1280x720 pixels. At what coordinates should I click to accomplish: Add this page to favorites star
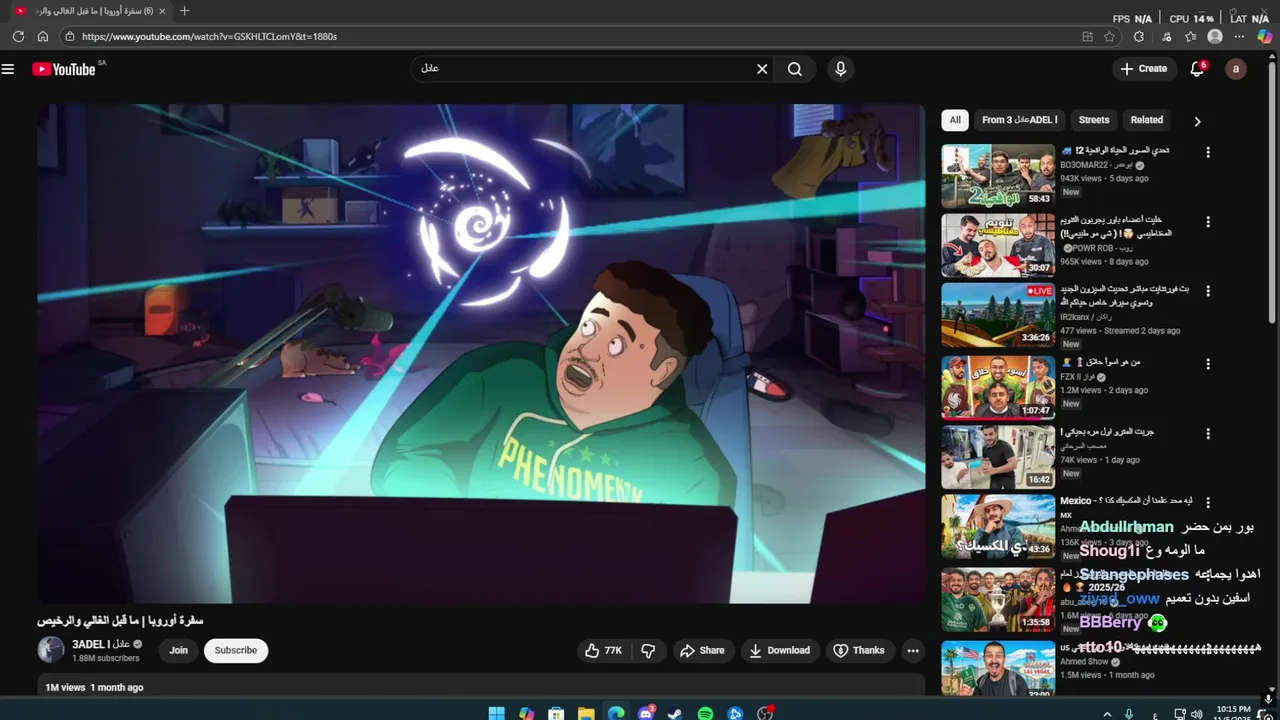point(1109,36)
